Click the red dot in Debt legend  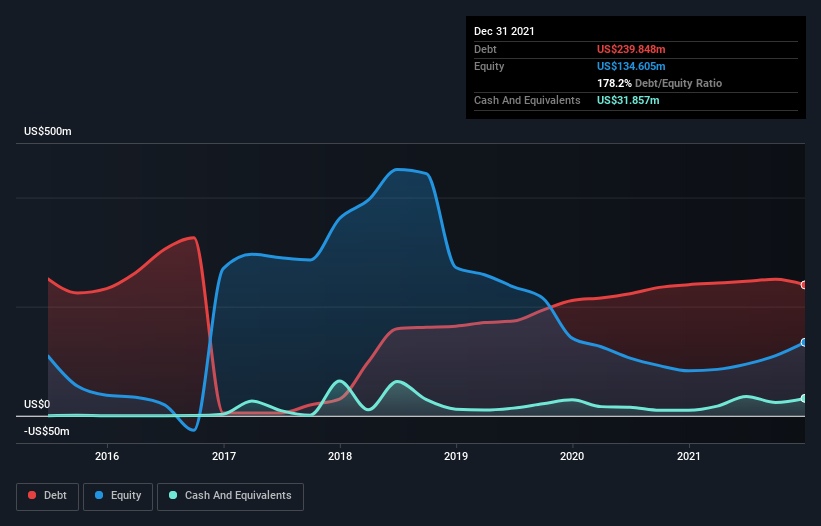point(32,495)
